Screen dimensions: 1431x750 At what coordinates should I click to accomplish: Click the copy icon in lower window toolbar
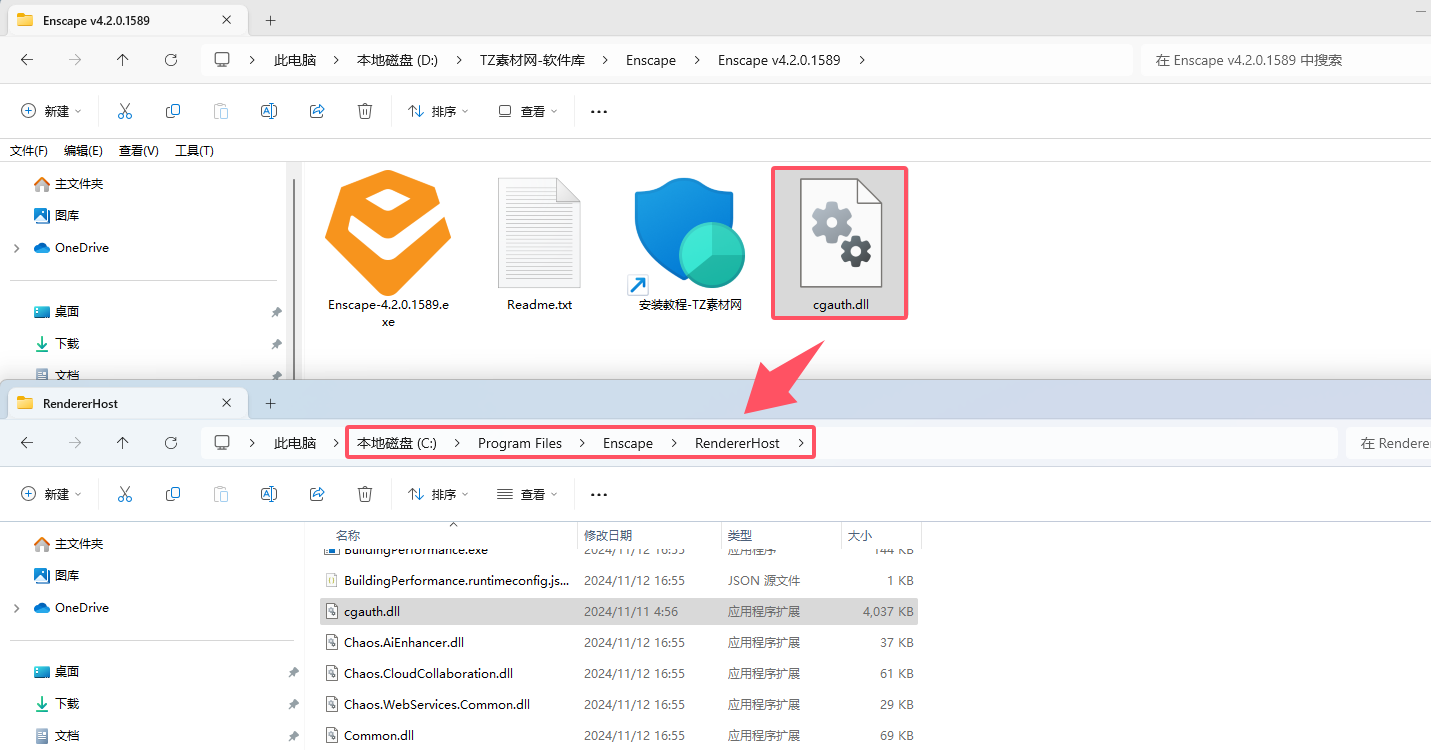[173, 494]
